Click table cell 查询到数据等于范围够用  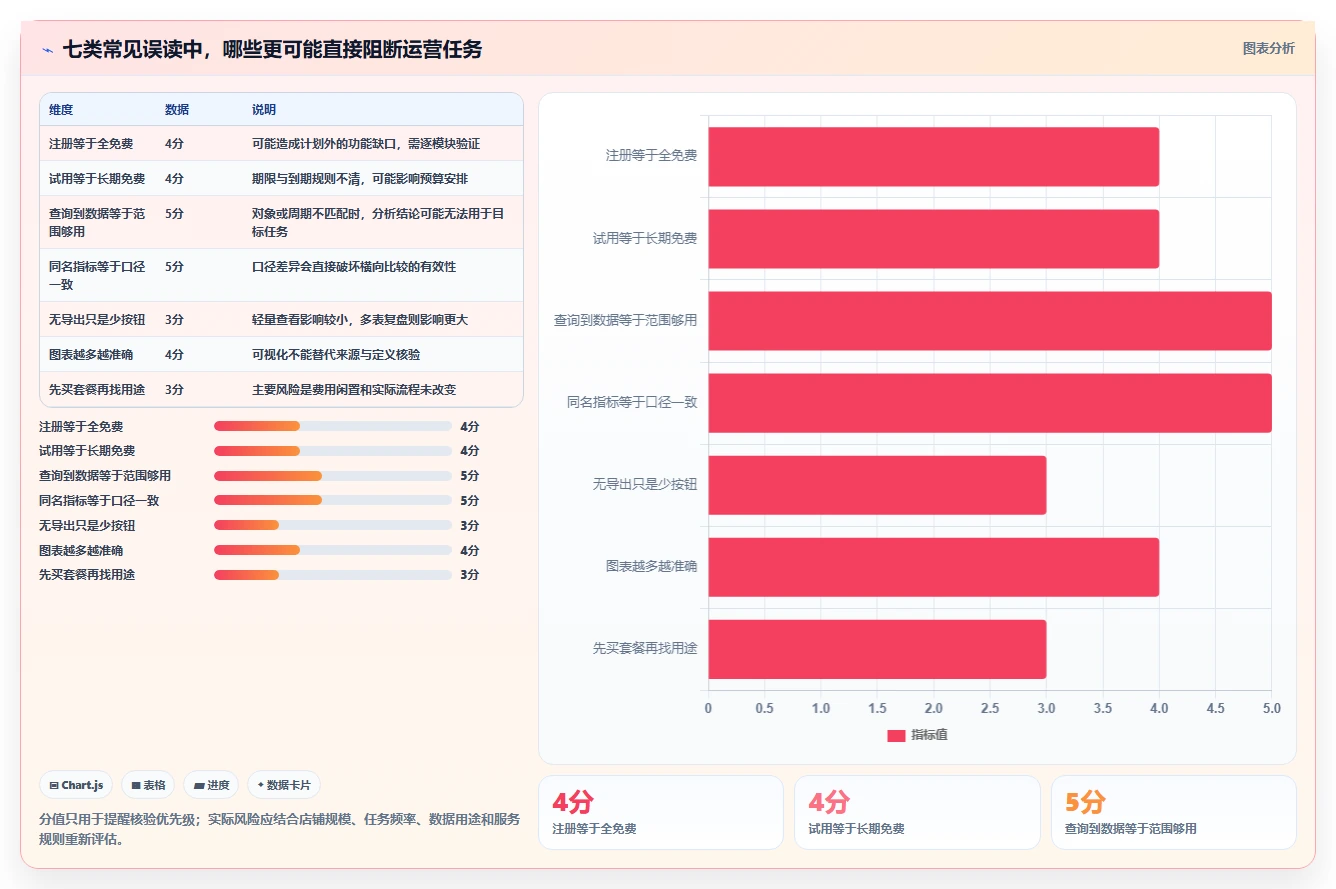click(x=97, y=222)
